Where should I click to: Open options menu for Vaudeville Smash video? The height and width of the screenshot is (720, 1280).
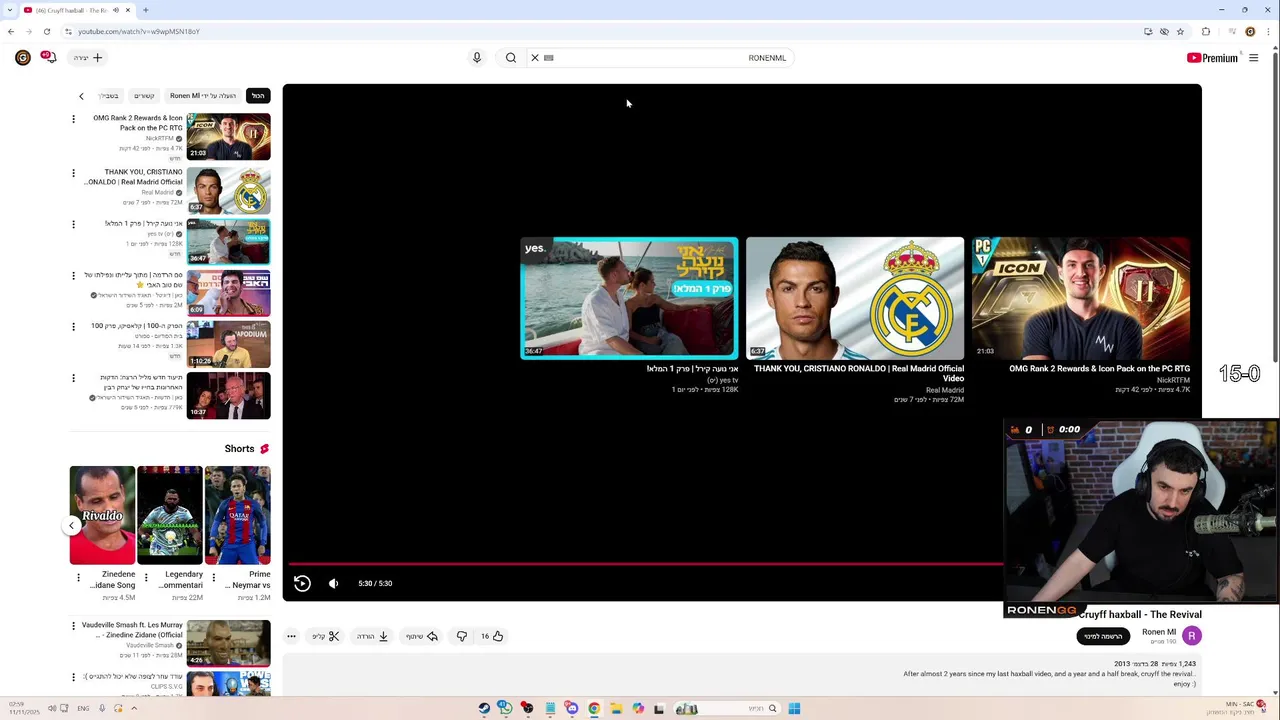pos(73,626)
